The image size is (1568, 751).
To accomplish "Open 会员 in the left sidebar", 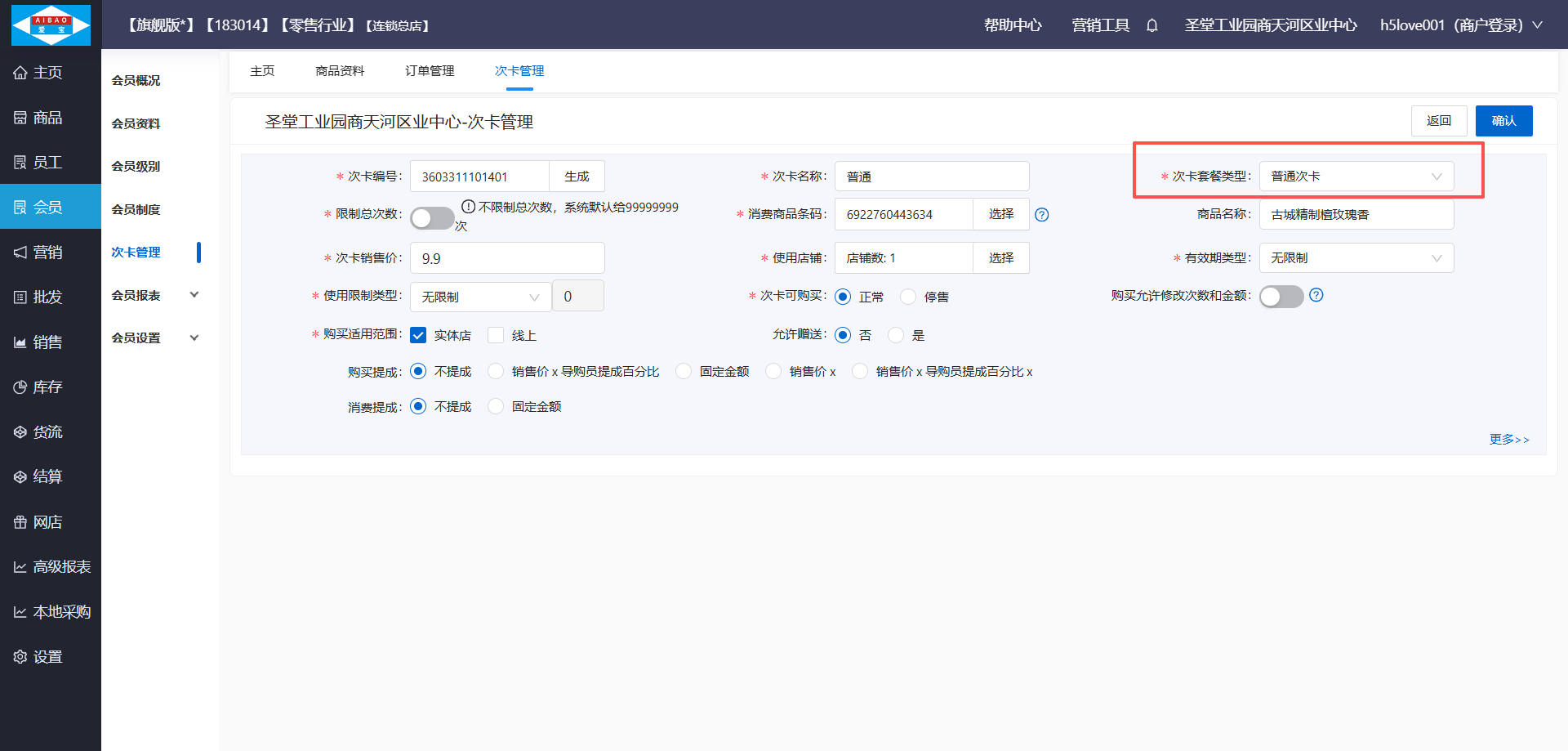I will click(x=50, y=207).
